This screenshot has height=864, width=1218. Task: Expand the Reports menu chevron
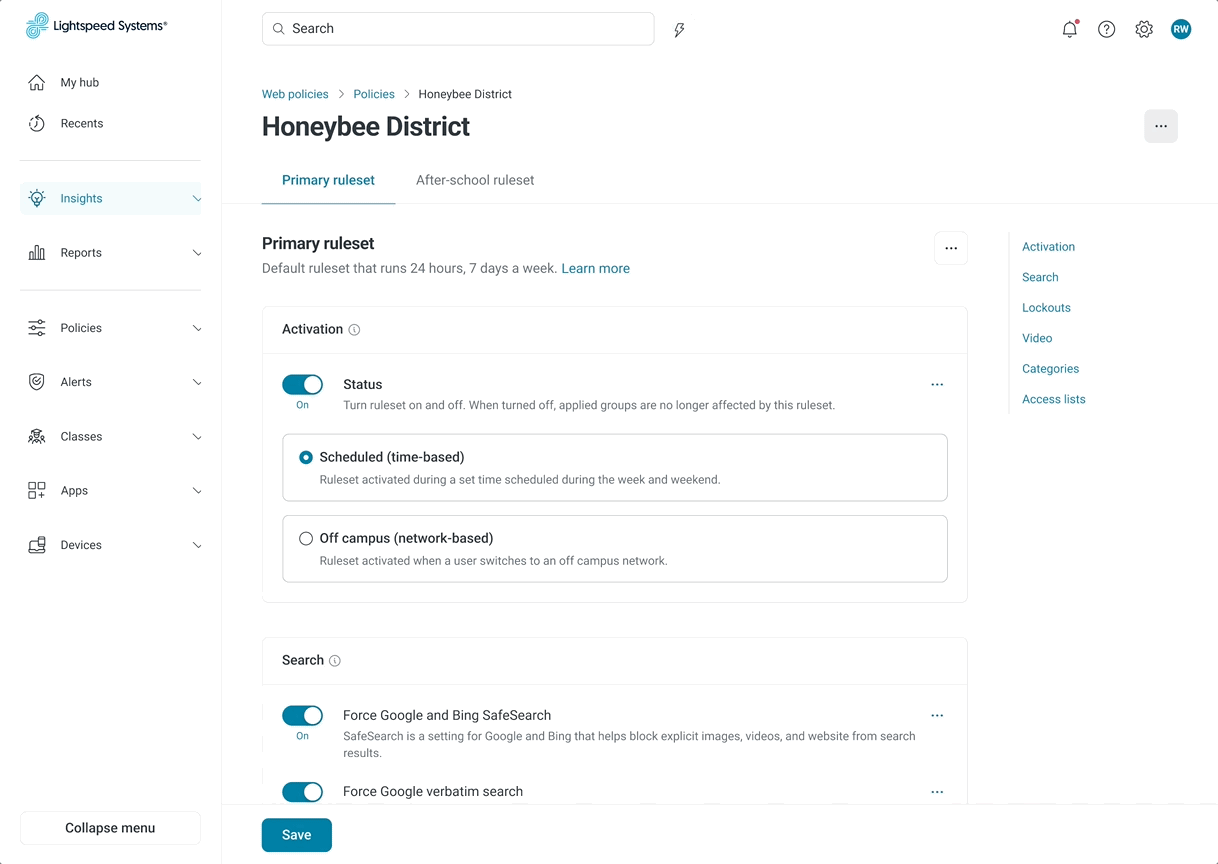tap(197, 253)
